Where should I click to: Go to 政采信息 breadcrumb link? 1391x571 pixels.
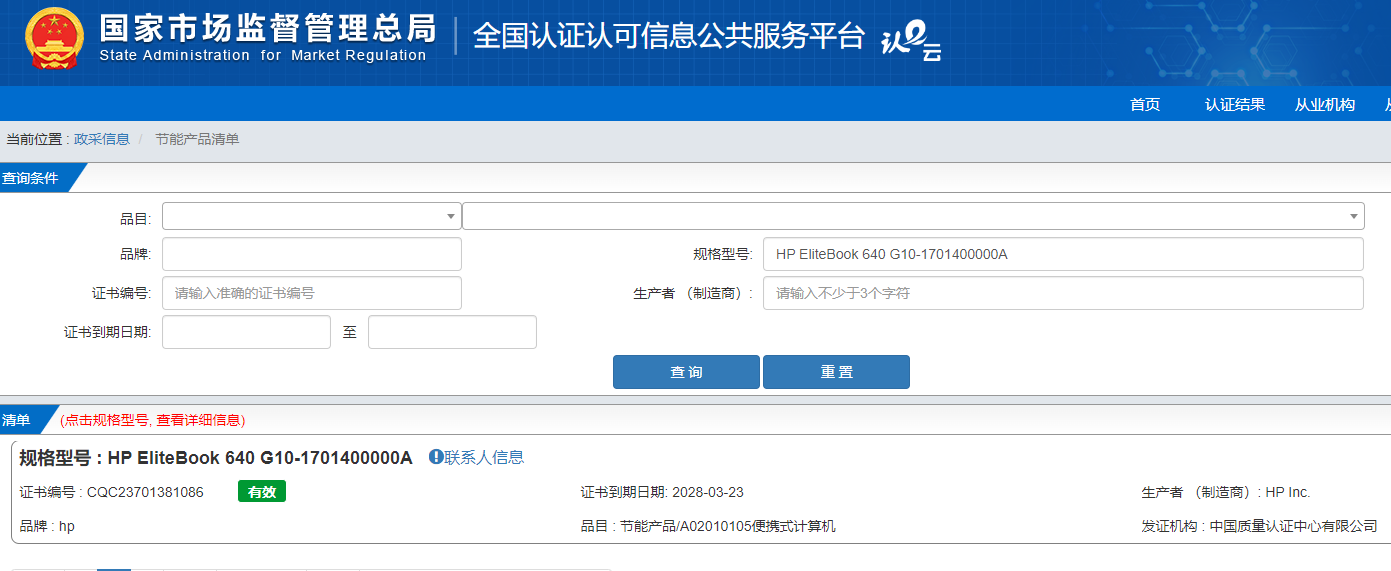(x=102, y=139)
